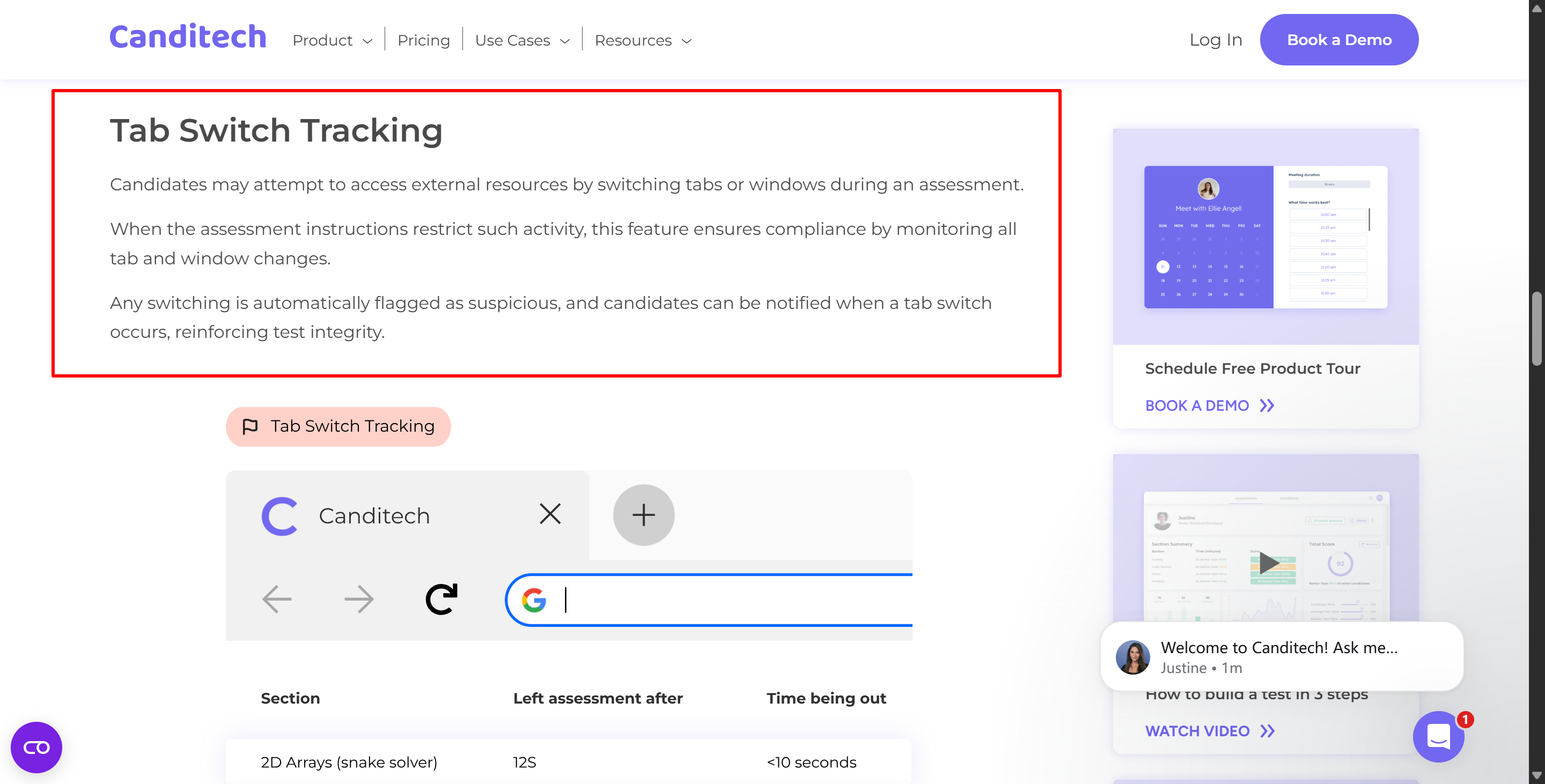
Task: Expand the Product menu
Action: pyautogui.click(x=332, y=40)
